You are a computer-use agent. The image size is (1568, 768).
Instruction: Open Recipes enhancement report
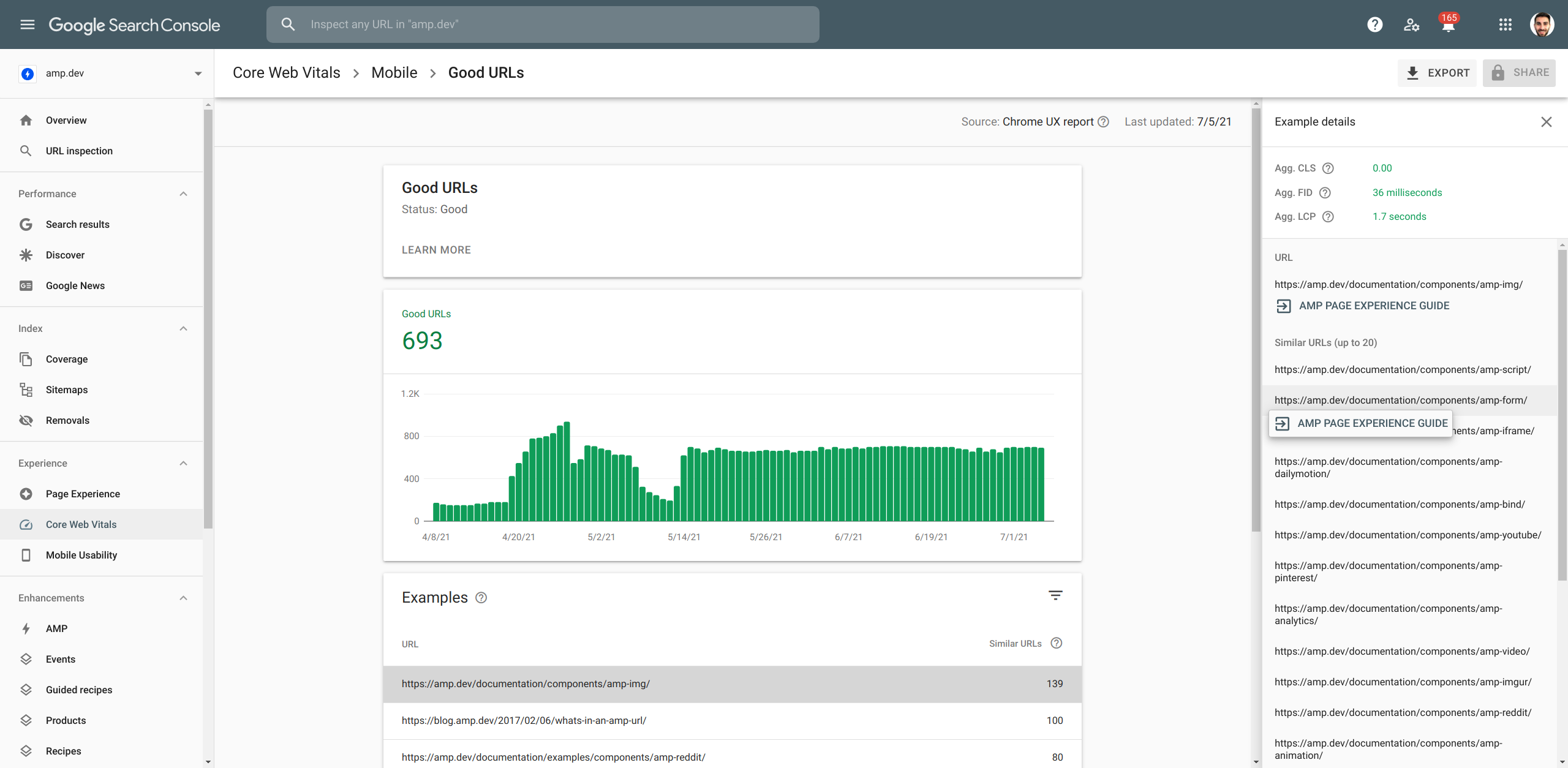[101, 751]
